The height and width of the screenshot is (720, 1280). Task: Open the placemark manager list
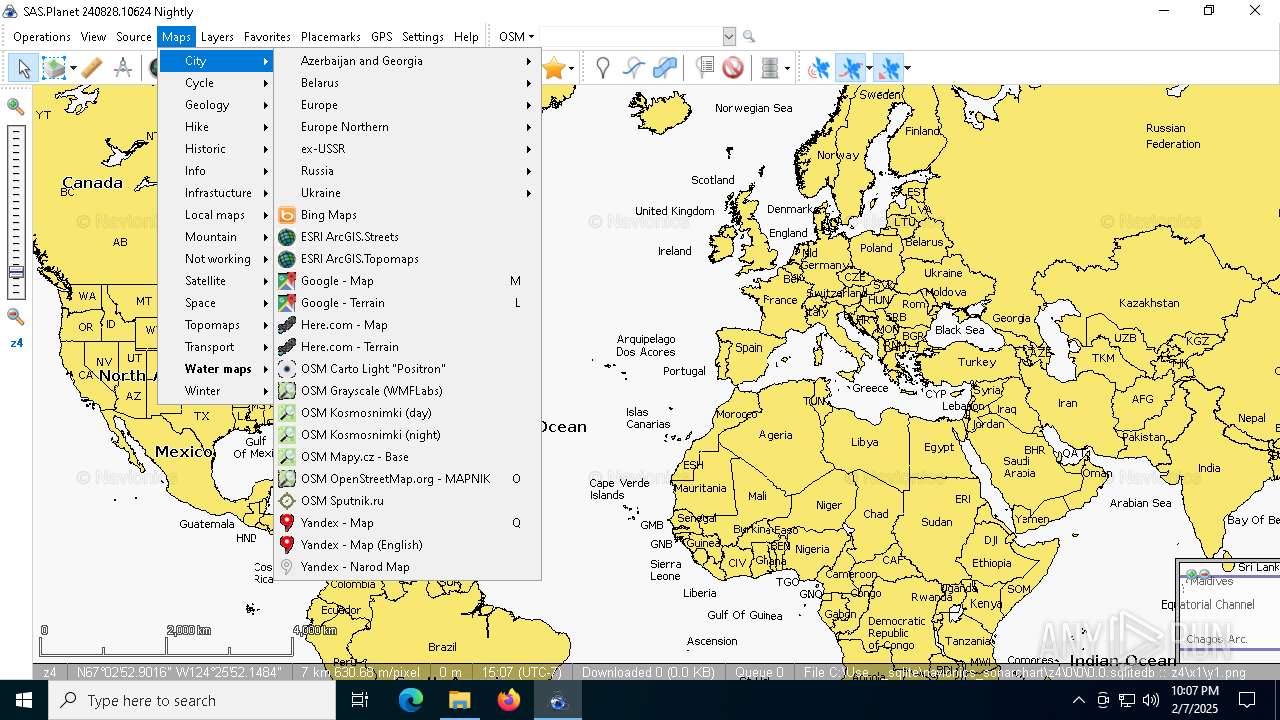[x=704, y=68]
